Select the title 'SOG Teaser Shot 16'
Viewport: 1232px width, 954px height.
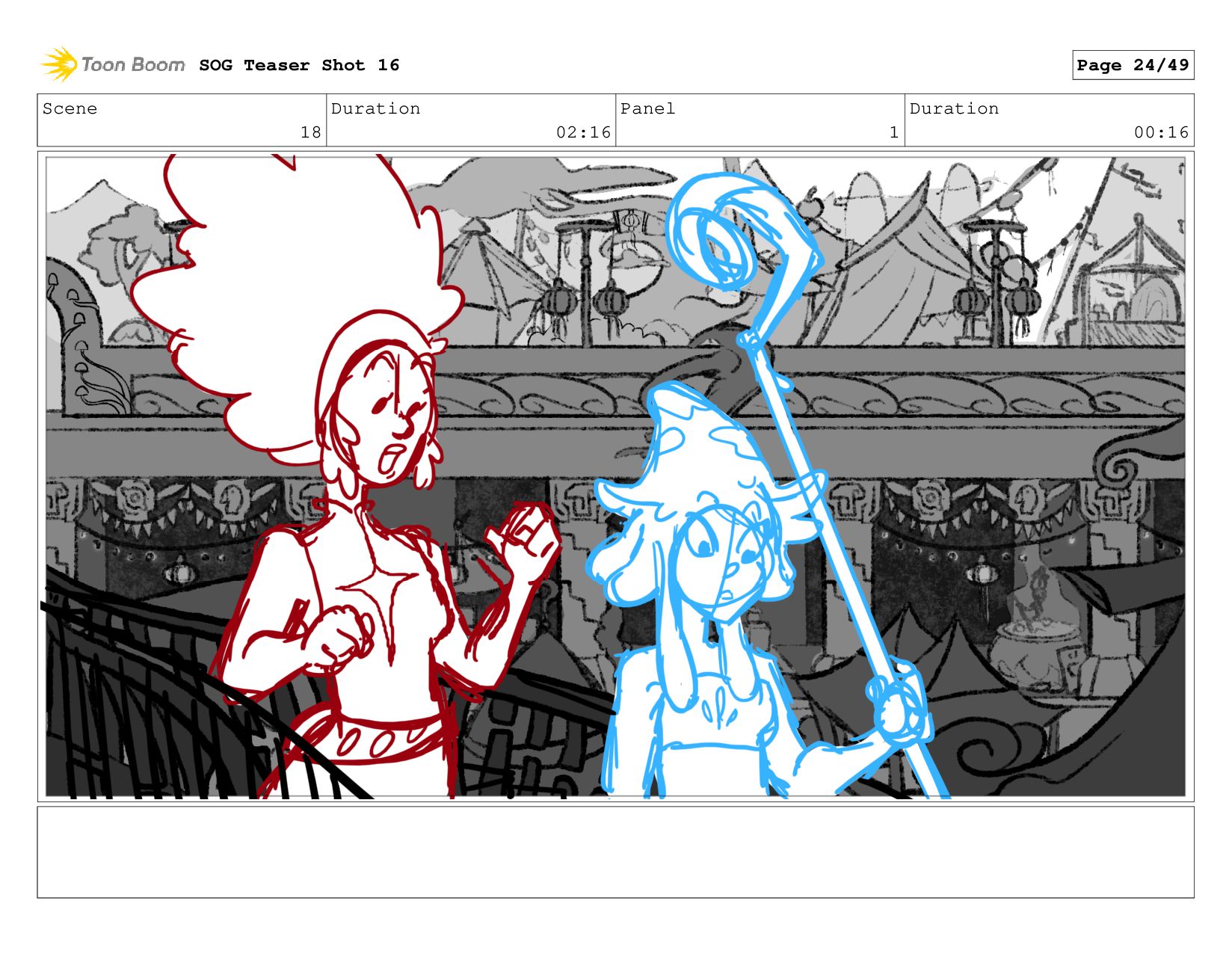299,65
